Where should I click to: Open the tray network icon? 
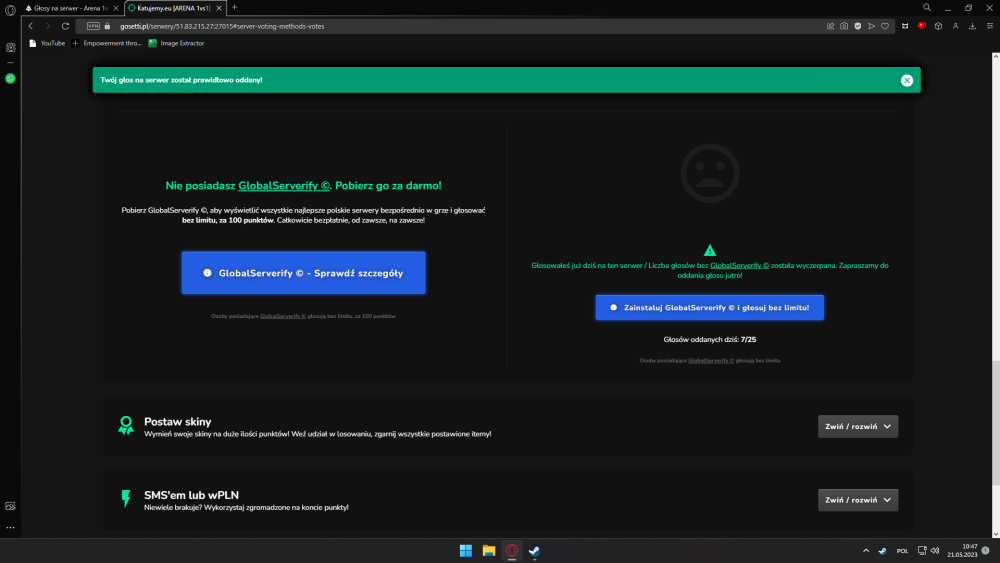click(922, 551)
